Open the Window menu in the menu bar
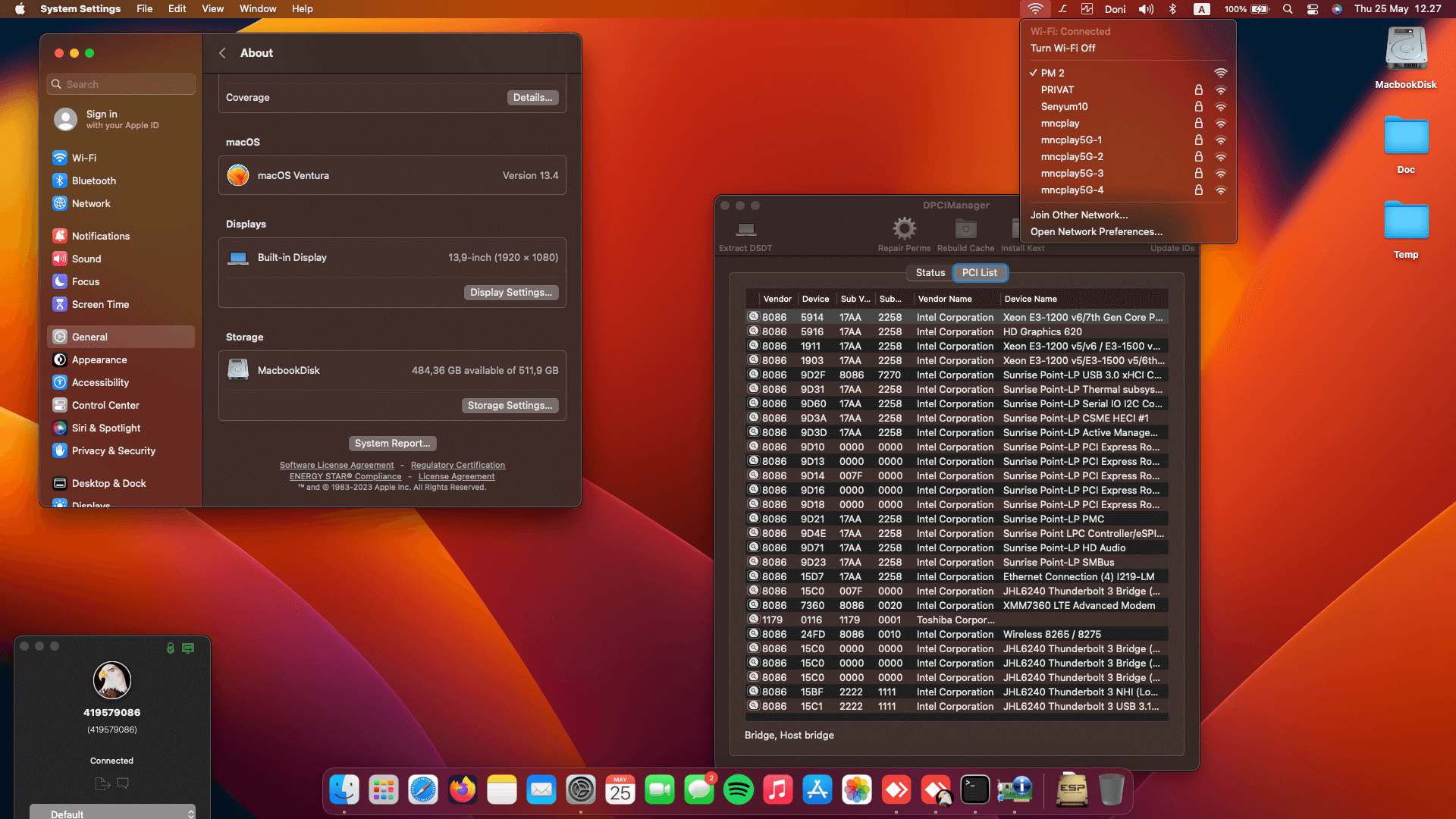This screenshot has width=1456, height=819. coord(258,9)
